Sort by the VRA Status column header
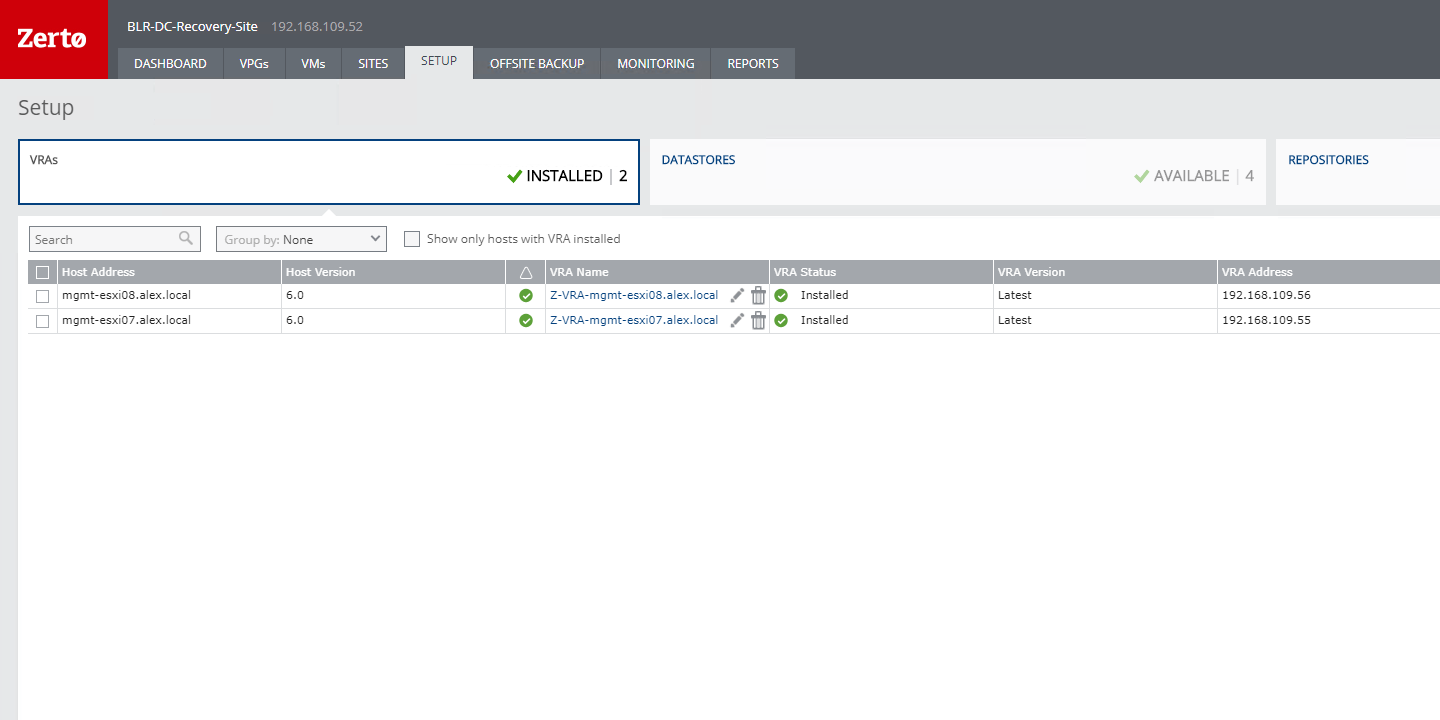The height and width of the screenshot is (720, 1440). pos(805,272)
